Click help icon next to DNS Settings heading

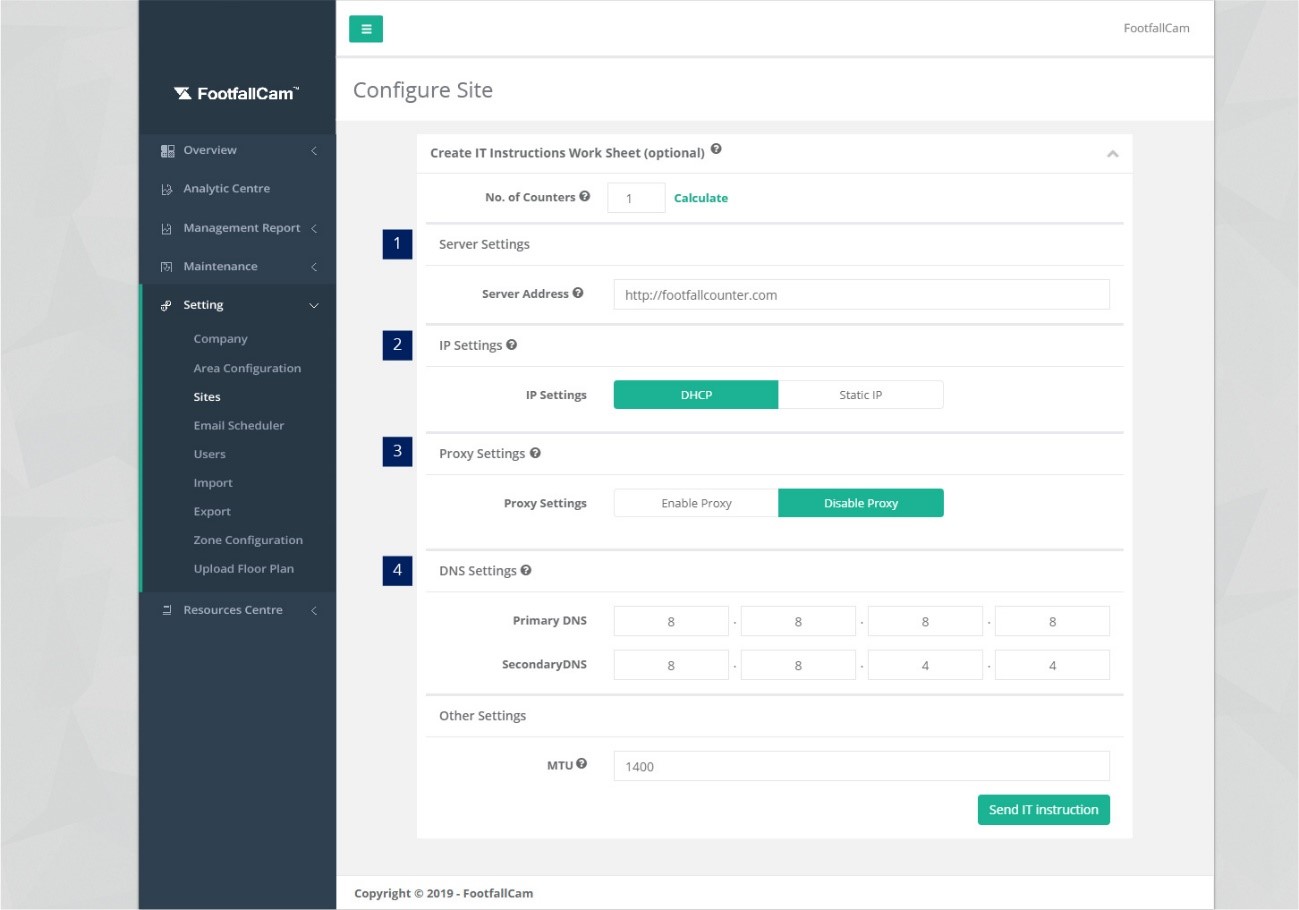526,570
